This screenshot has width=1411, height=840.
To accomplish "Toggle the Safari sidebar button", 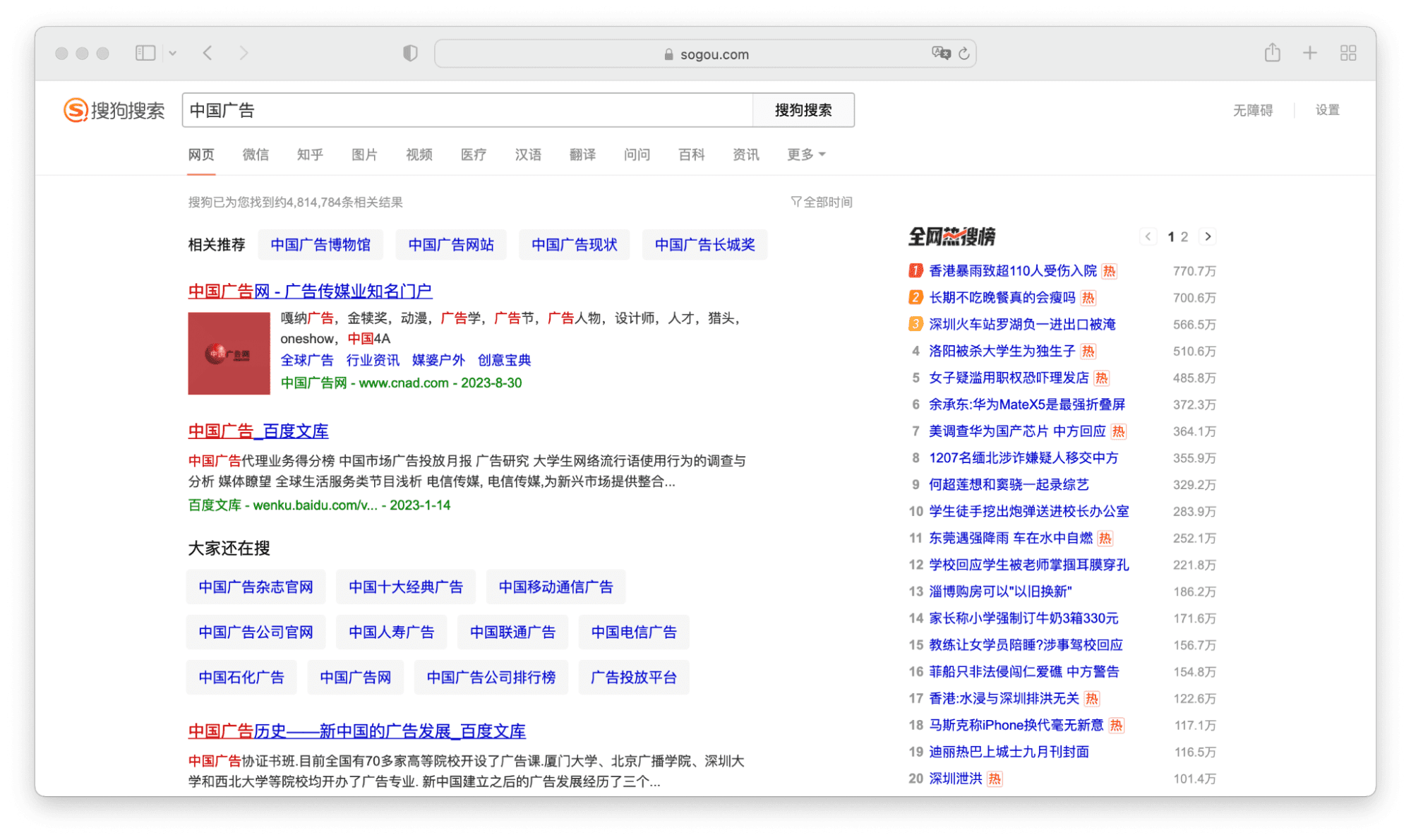I will pos(145,53).
